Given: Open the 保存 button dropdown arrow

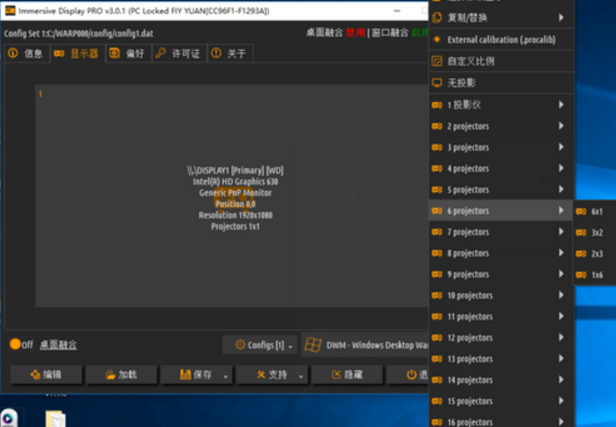Looking at the screenshot, I should tap(226, 376).
